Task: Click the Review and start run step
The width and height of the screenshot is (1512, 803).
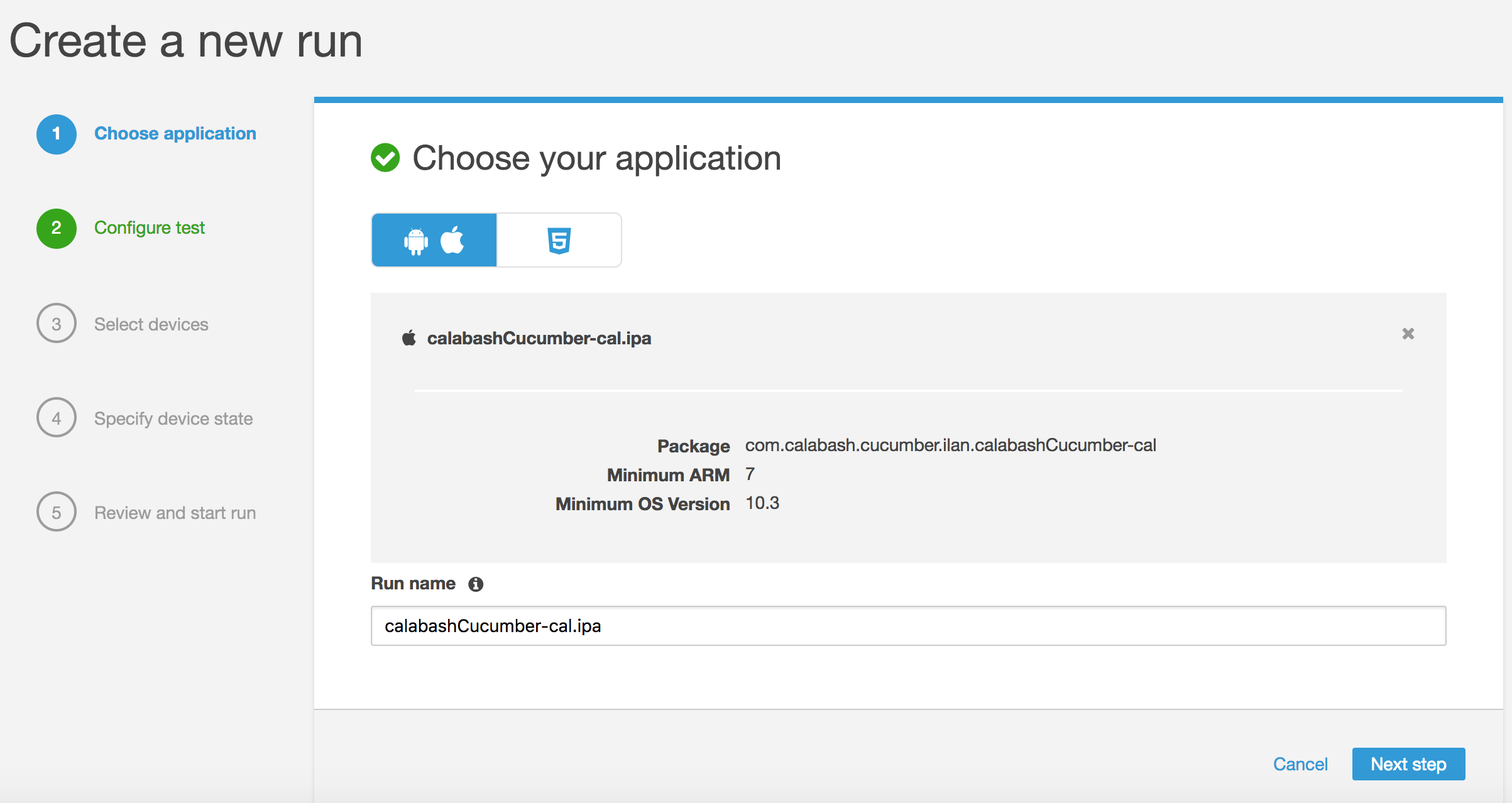Action: pos(175,513)
